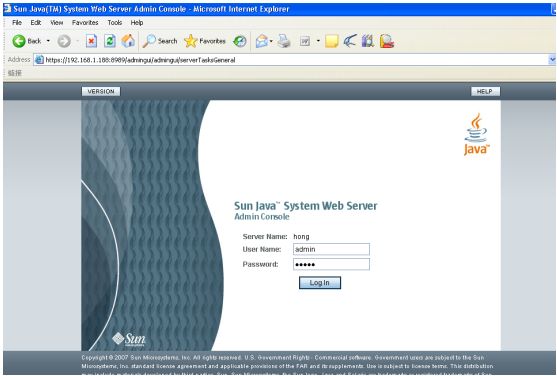The height and width of the screenshot is (376, 557).
Task: Click the 'Server Name:' label
Action: tap(265, 237)
